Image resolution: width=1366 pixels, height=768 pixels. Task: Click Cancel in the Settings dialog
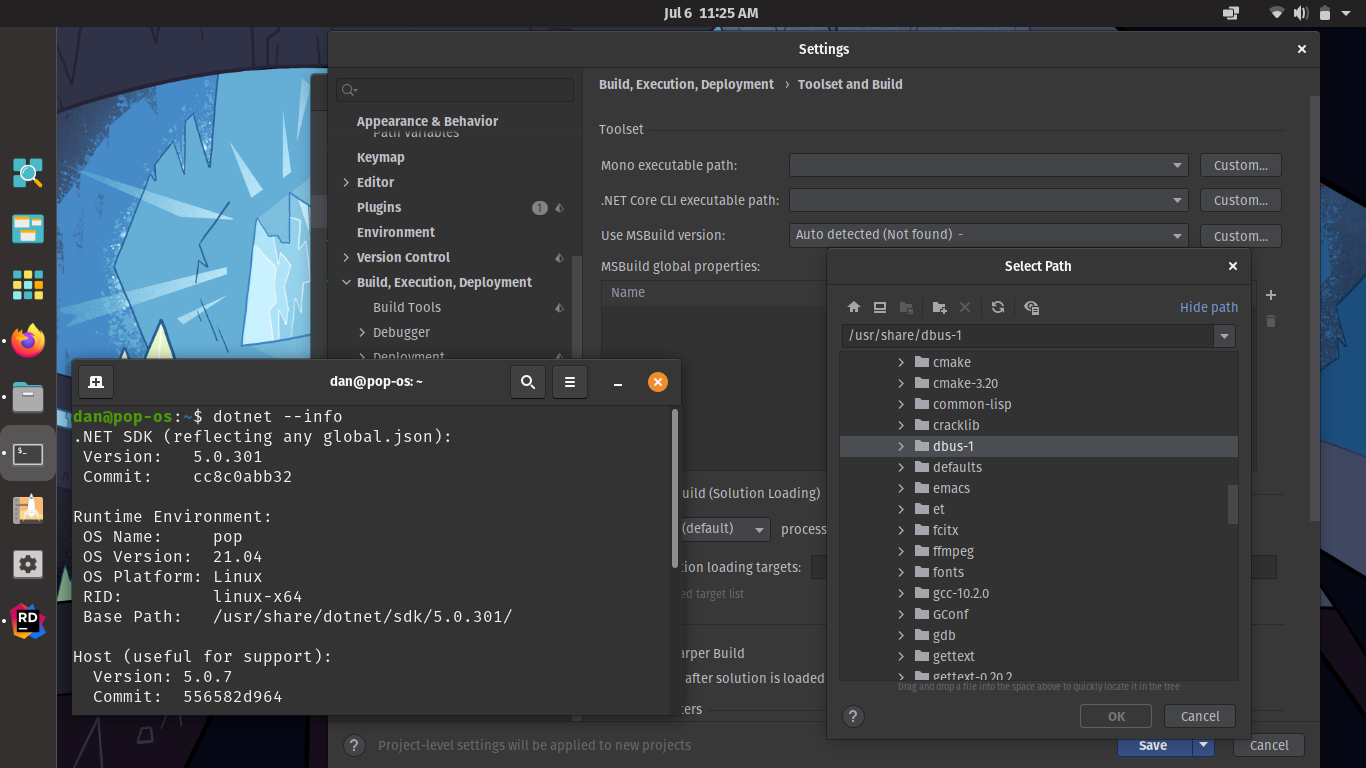[x=1269, y=745]
